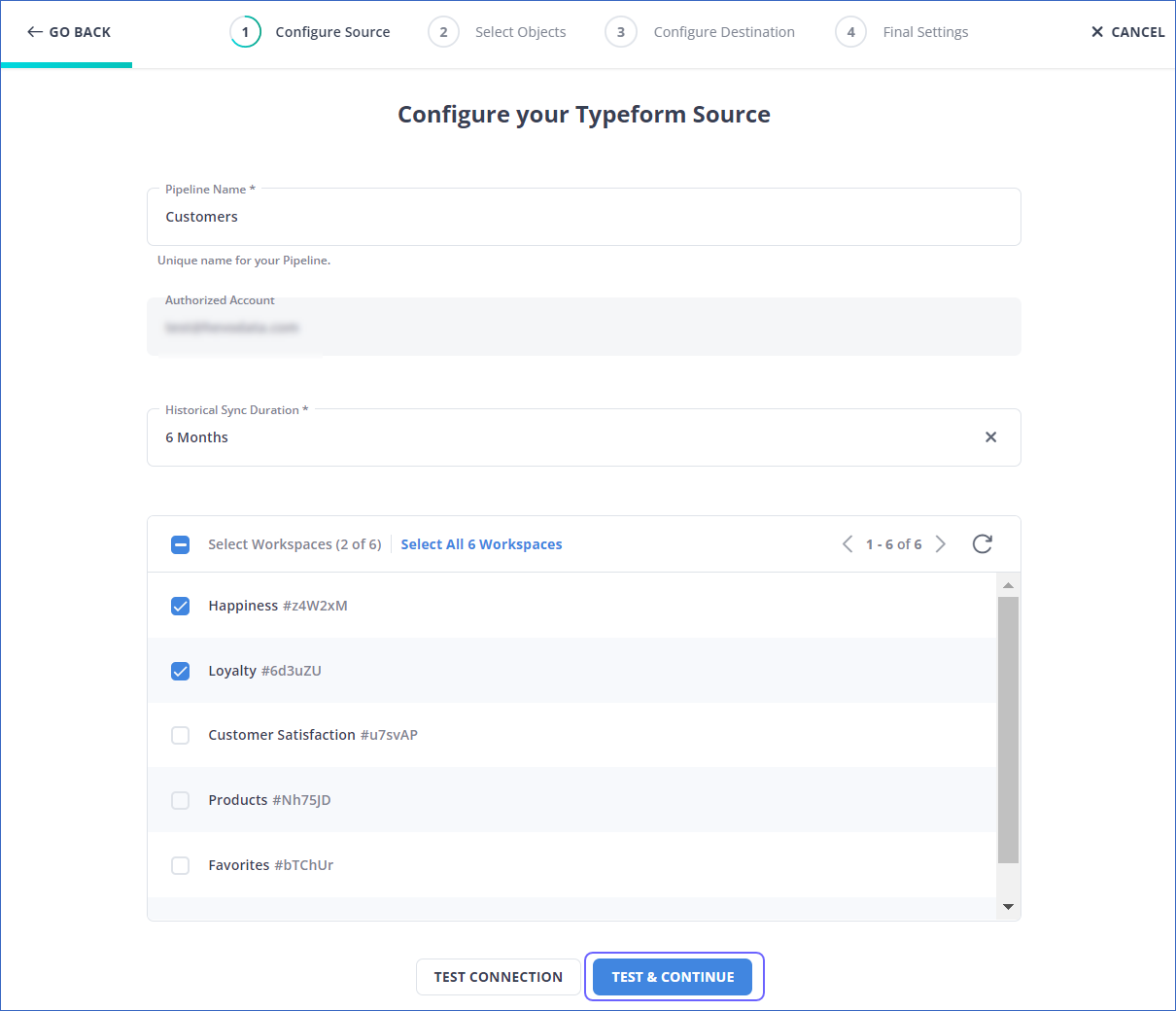Open the Configure Source step
This screenshot has height=1011, width=1176.
[246, 31]
